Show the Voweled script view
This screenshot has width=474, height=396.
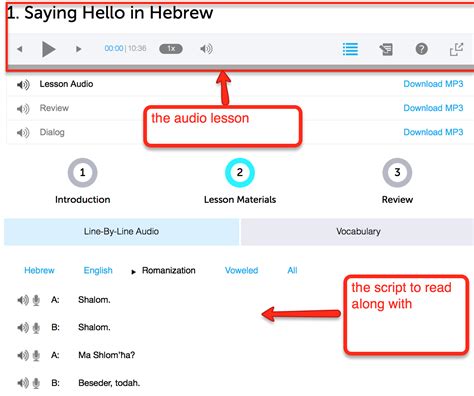241,270
